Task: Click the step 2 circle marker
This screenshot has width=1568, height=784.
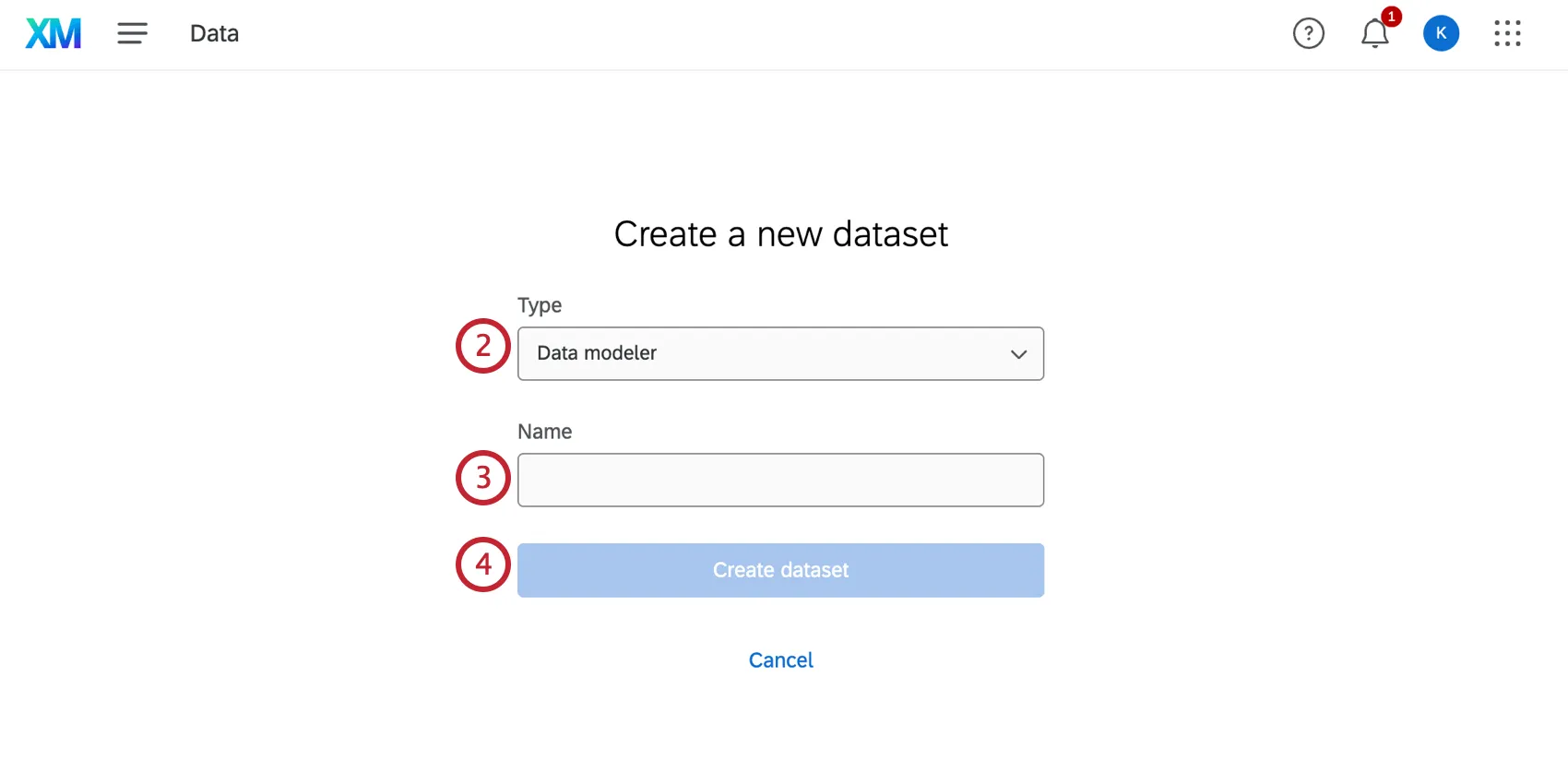Action: (x=482, y=346)
